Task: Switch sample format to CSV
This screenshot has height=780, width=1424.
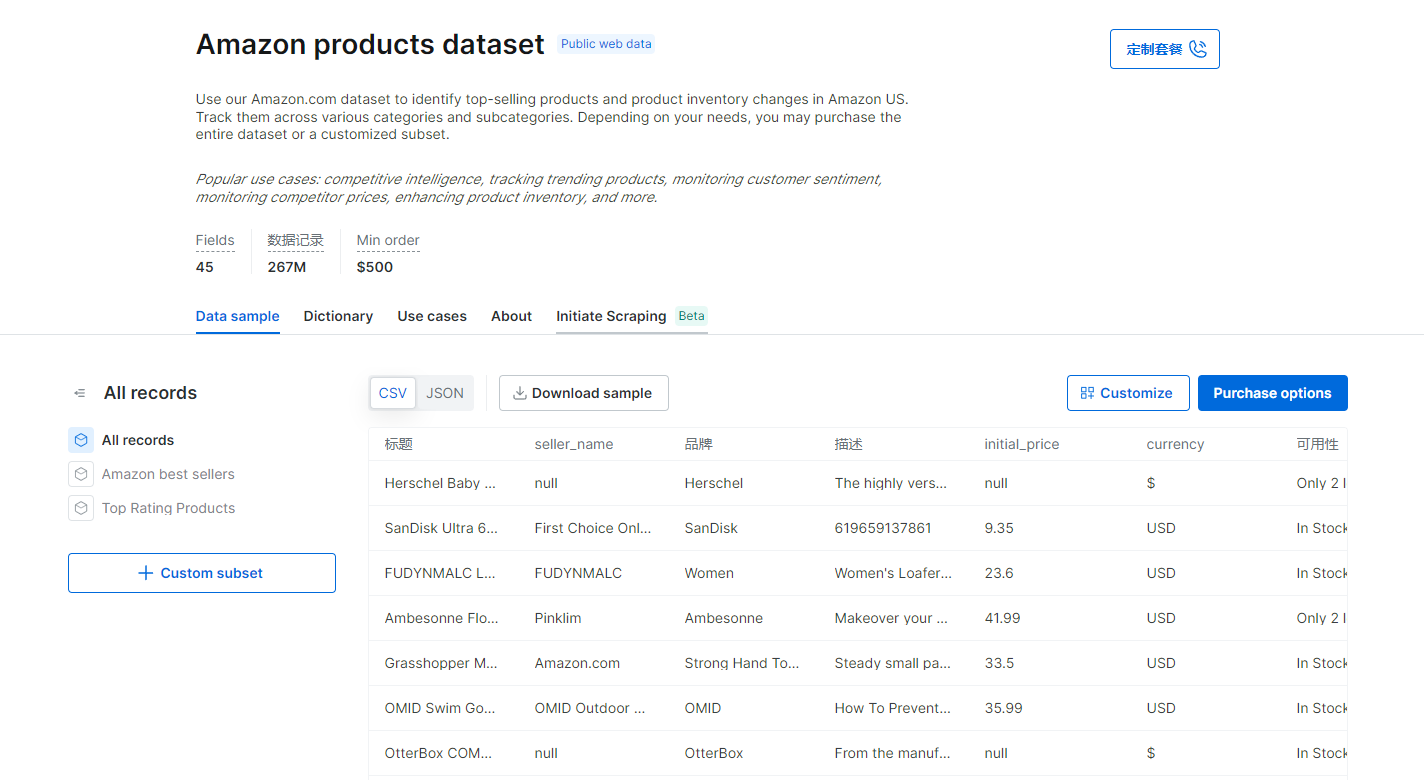Action: [393, 393]
